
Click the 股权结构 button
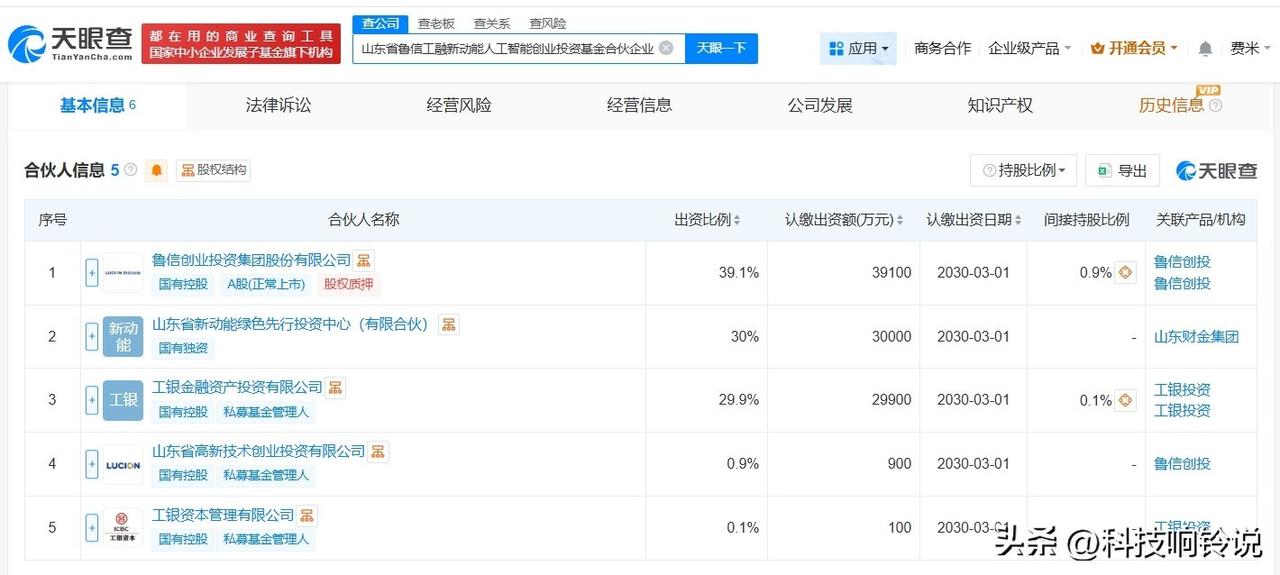pyautogui.click(x=213, y=170)
